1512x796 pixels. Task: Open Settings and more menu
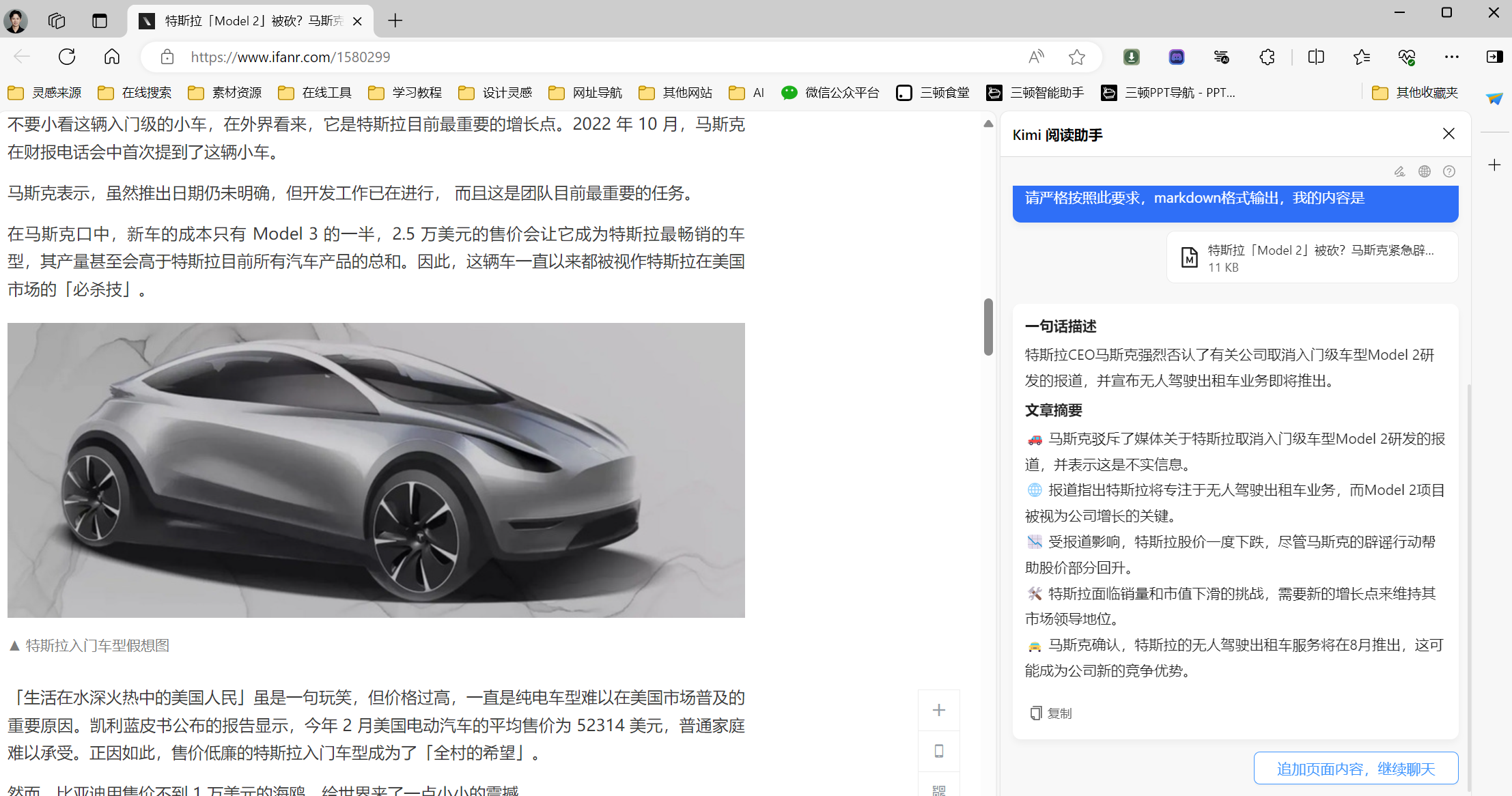click(1452, 57)
